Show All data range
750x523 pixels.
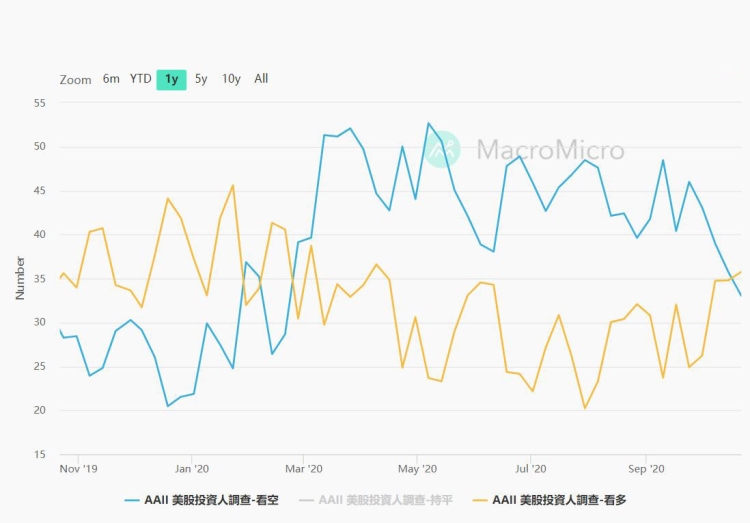coord(261,79)
